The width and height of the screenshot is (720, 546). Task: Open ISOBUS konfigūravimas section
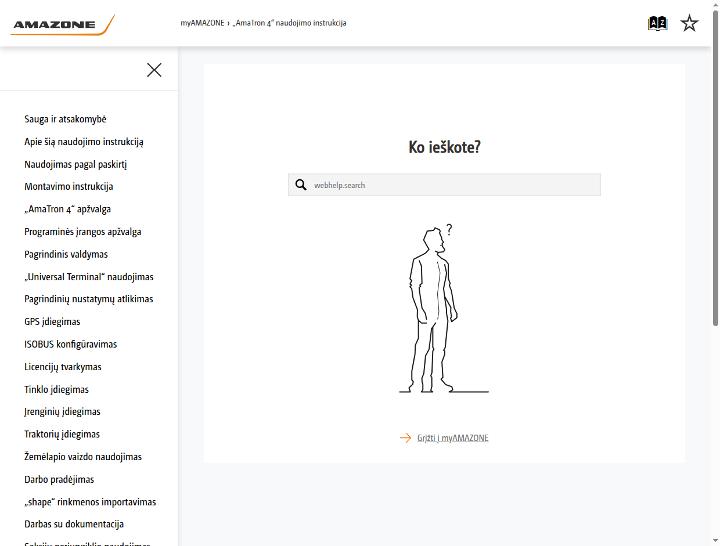point(70,344)
